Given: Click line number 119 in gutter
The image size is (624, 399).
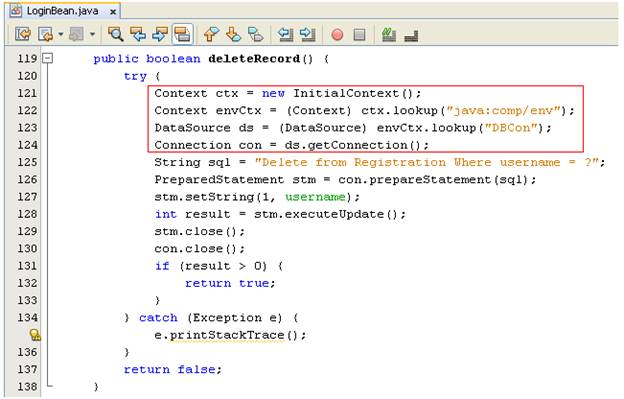Looking at the screenshot, I should pos(27,58).
